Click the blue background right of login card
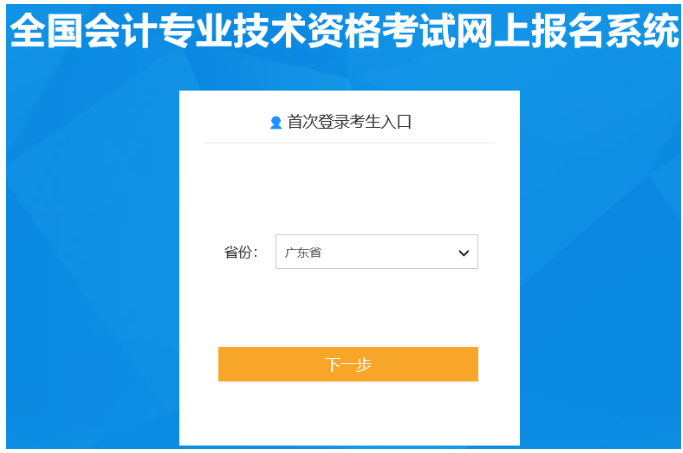Viewport: 683px width, 453px height. pos(599,261)
